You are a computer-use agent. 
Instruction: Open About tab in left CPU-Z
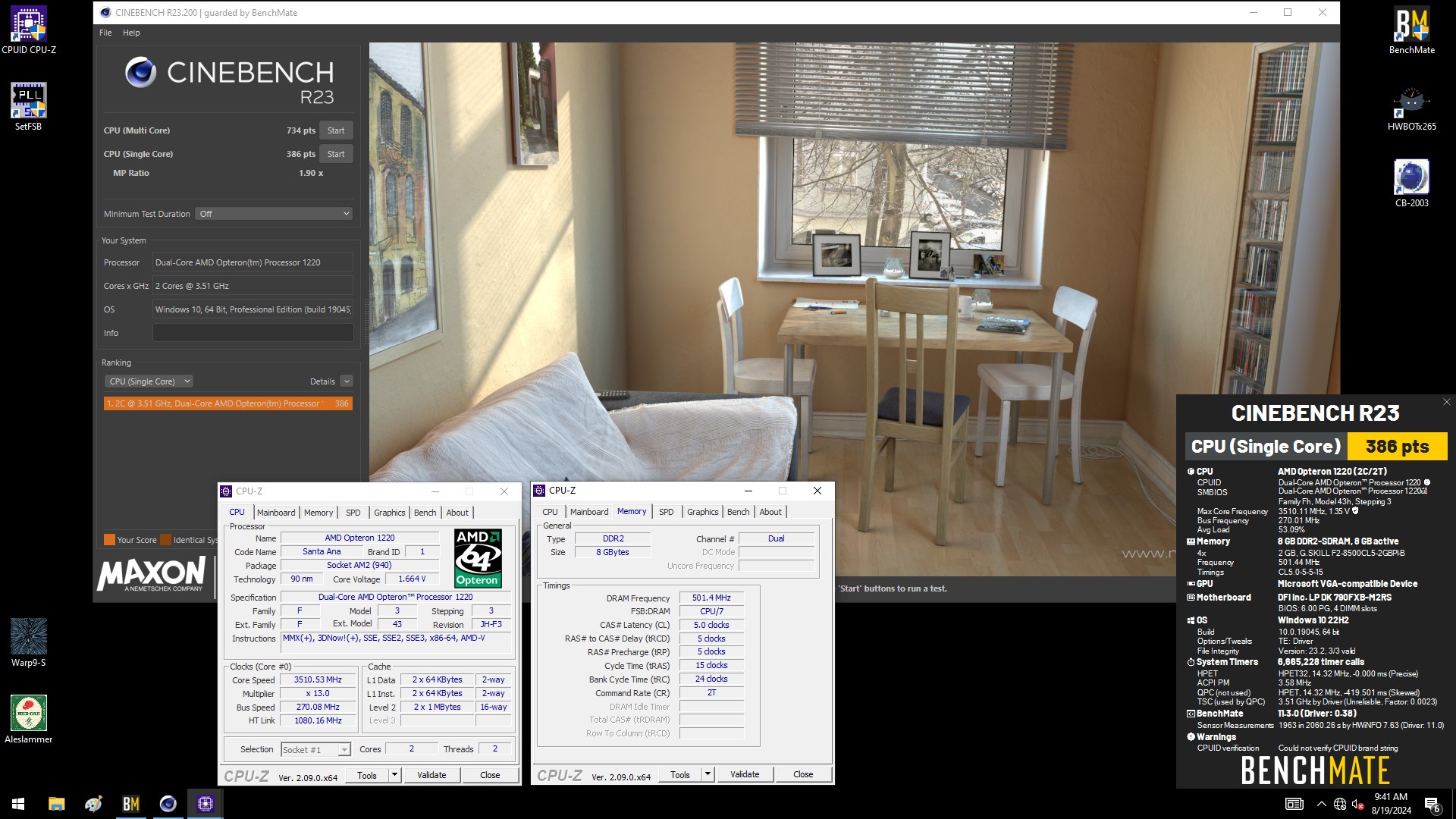tap(457, 513)
